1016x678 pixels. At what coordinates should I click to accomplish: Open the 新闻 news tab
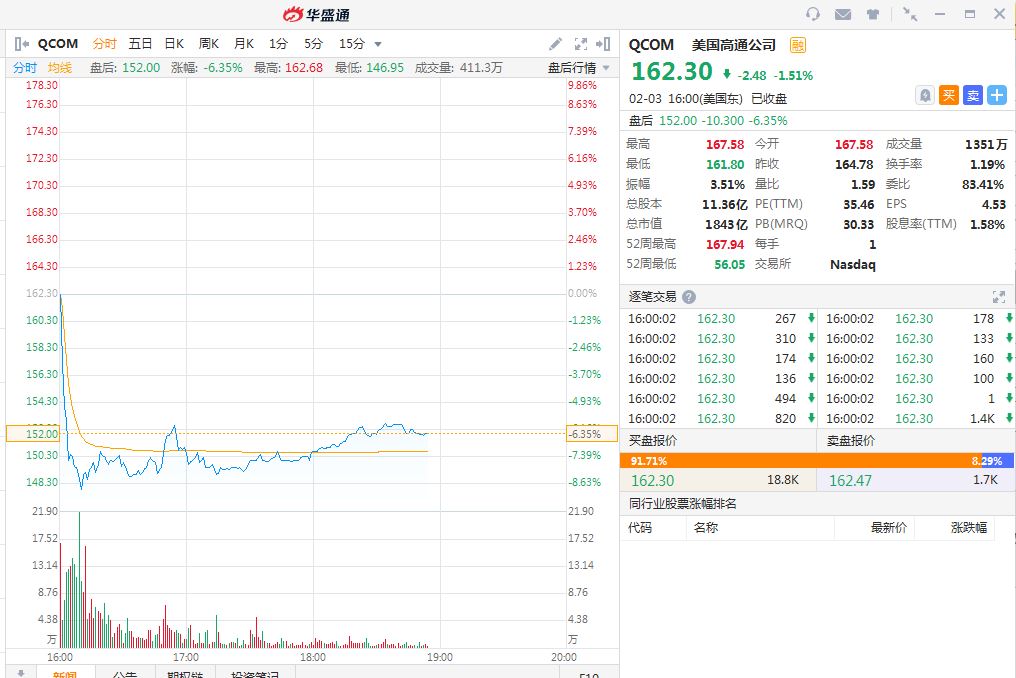point(65,674)
